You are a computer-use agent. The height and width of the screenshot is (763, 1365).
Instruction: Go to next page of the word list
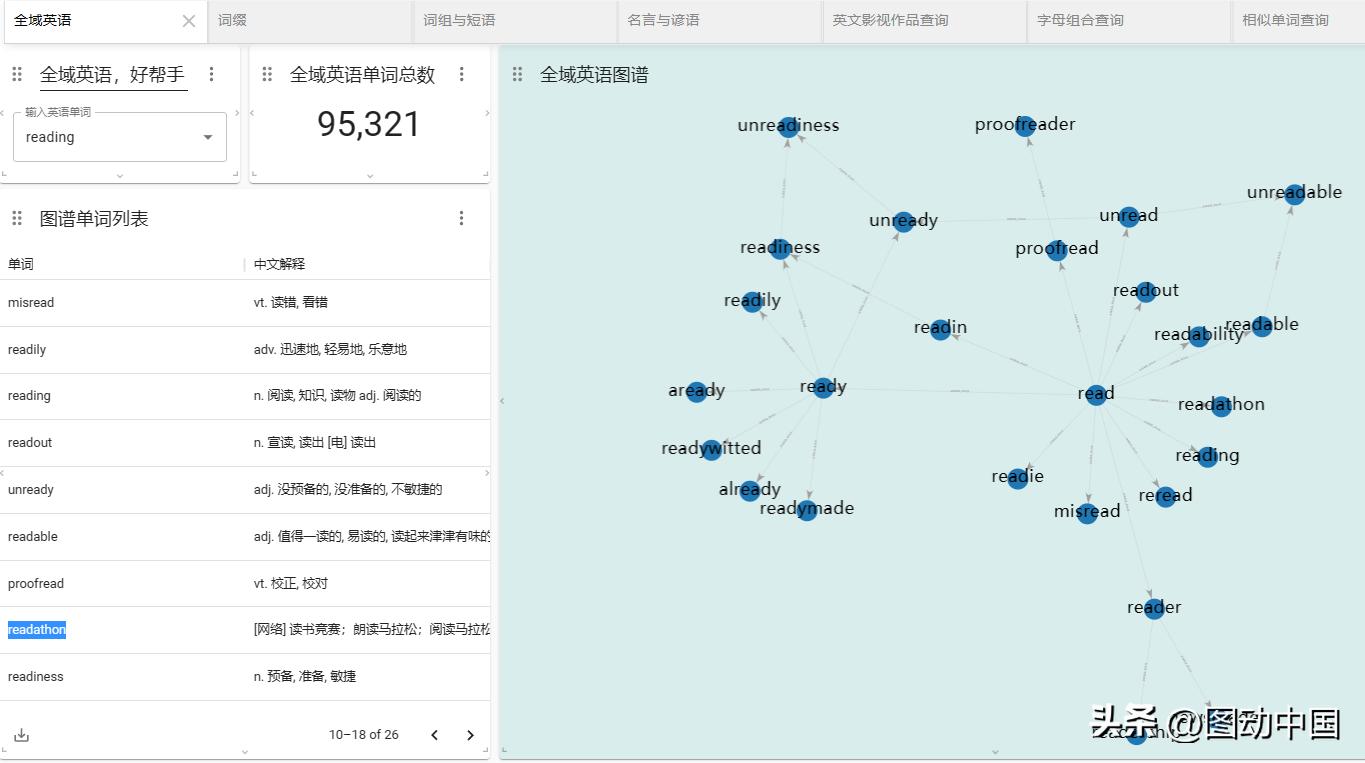470,734
